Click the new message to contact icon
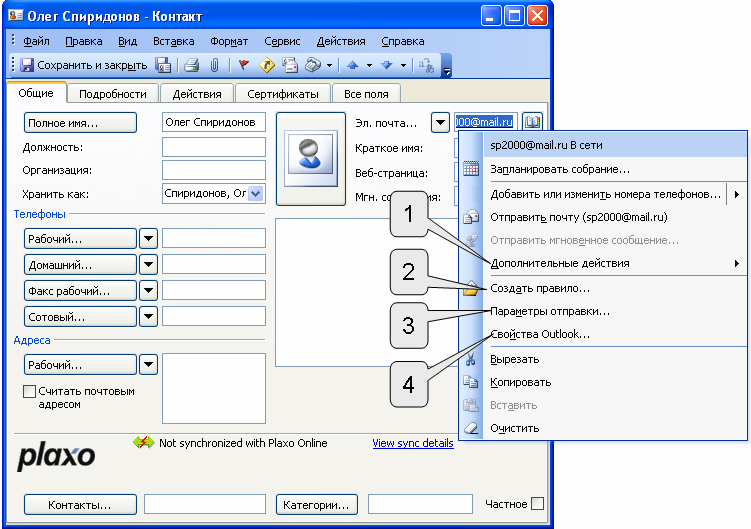Viewport: 751px width, 529px height. [290, 65]
